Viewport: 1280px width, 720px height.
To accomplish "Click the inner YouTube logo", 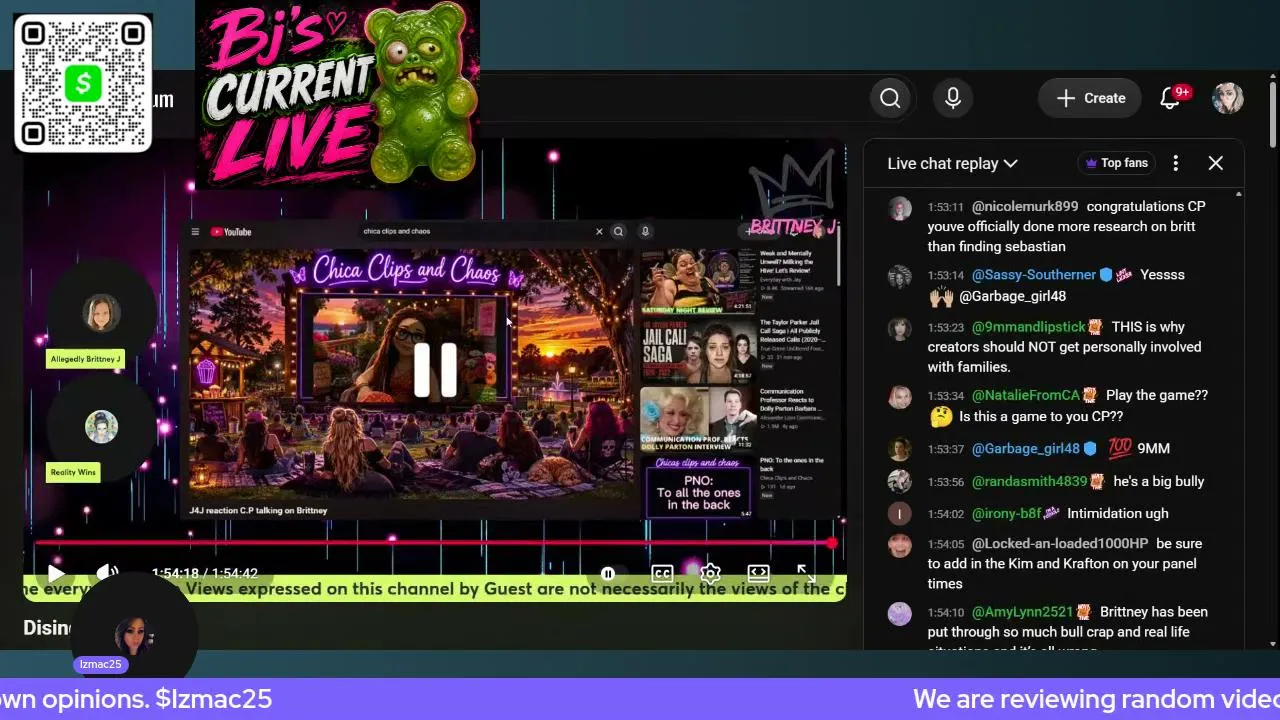I will [231, 232].
